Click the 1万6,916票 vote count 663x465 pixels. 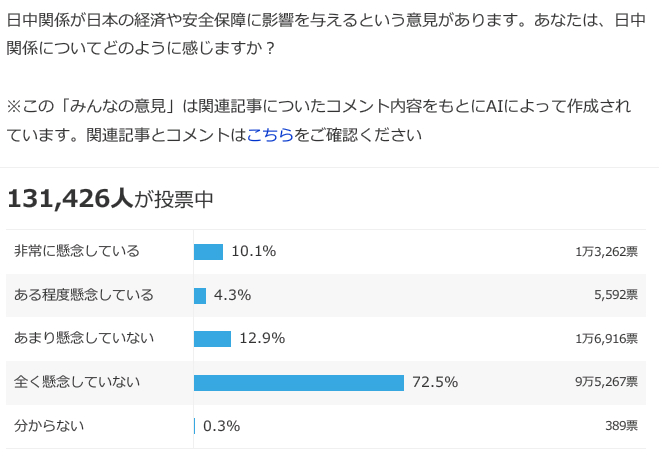click(606, 339)
